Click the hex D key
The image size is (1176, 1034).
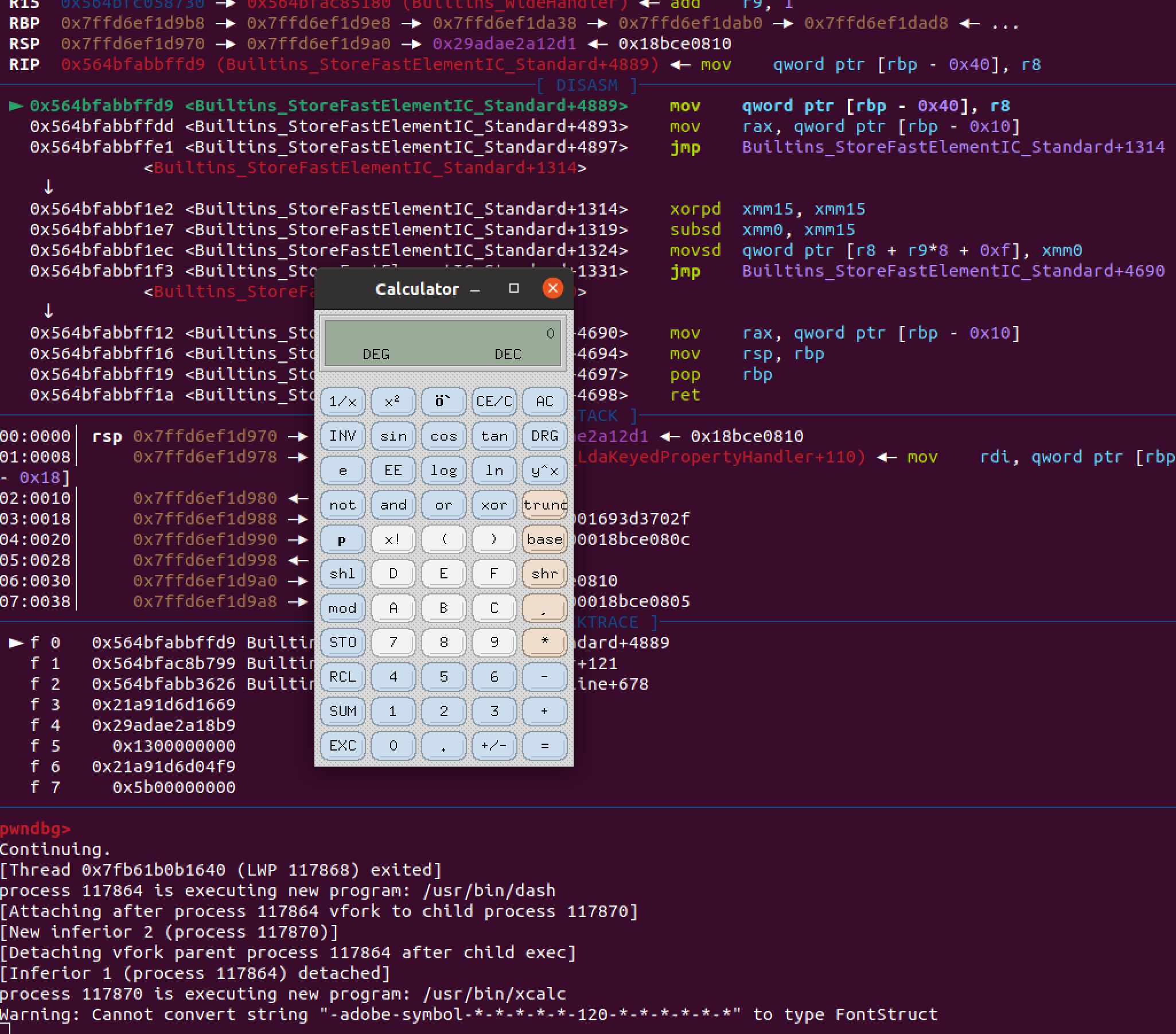point(393,573)
